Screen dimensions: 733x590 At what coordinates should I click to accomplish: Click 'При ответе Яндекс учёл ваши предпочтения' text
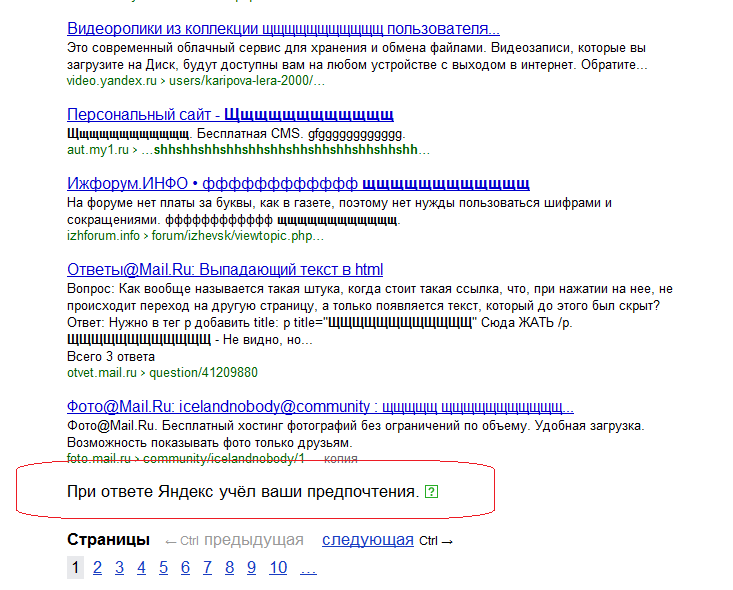243,492
